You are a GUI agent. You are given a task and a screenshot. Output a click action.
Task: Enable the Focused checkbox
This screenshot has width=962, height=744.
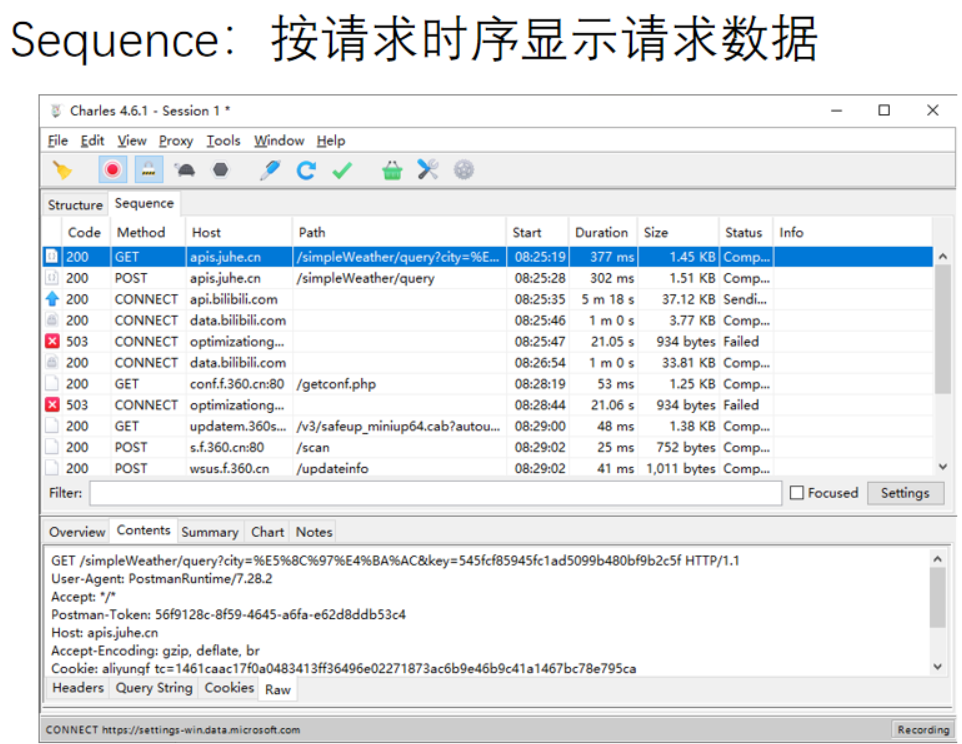pos(797,493)
